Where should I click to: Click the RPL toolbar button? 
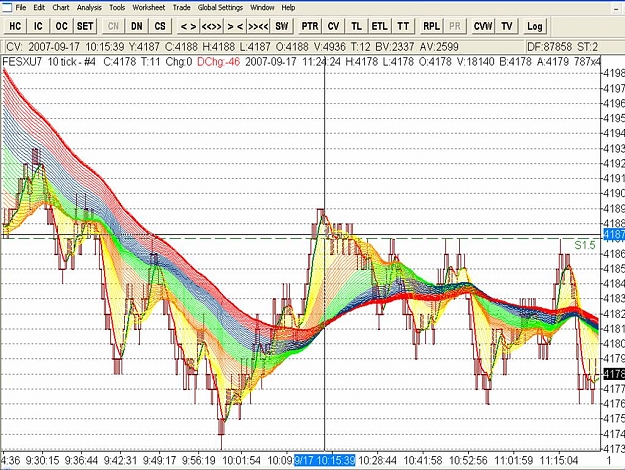pos(431,26)
